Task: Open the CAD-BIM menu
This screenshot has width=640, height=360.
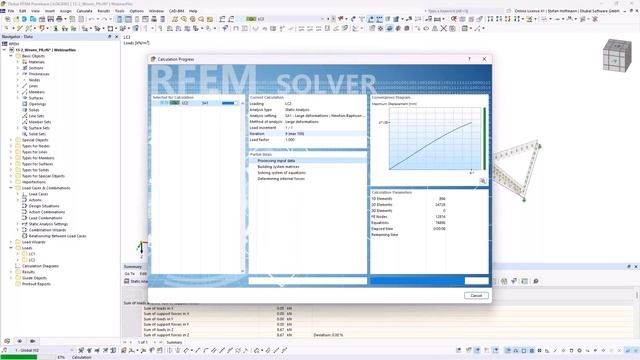Action: [x=177, y=11]
